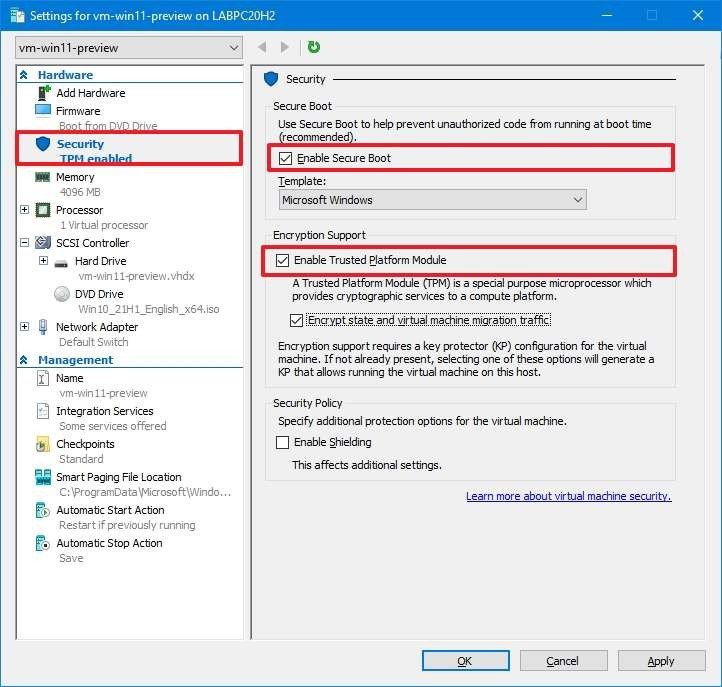Viewport: 722px width, 687px height.
Task: Select Automatic Stop Action item
Action: click(109, 543)
